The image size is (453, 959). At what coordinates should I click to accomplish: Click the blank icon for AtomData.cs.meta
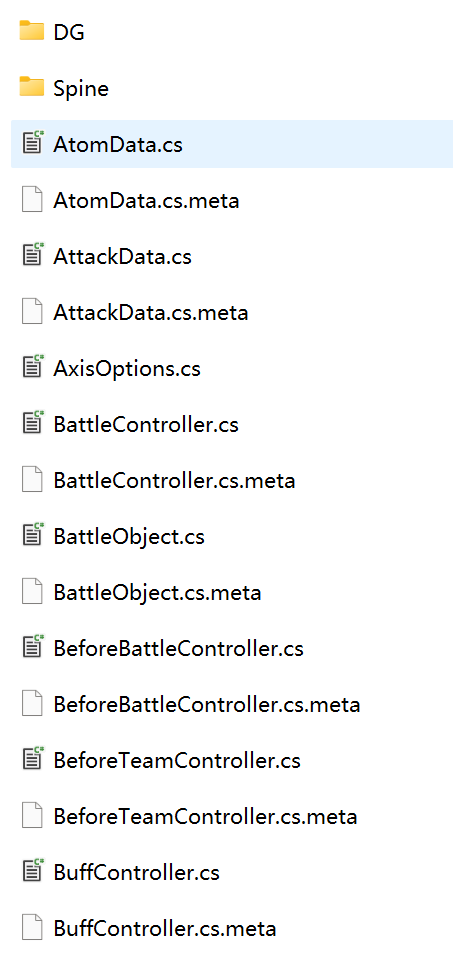pyautogui.click(x=32, y=200)
